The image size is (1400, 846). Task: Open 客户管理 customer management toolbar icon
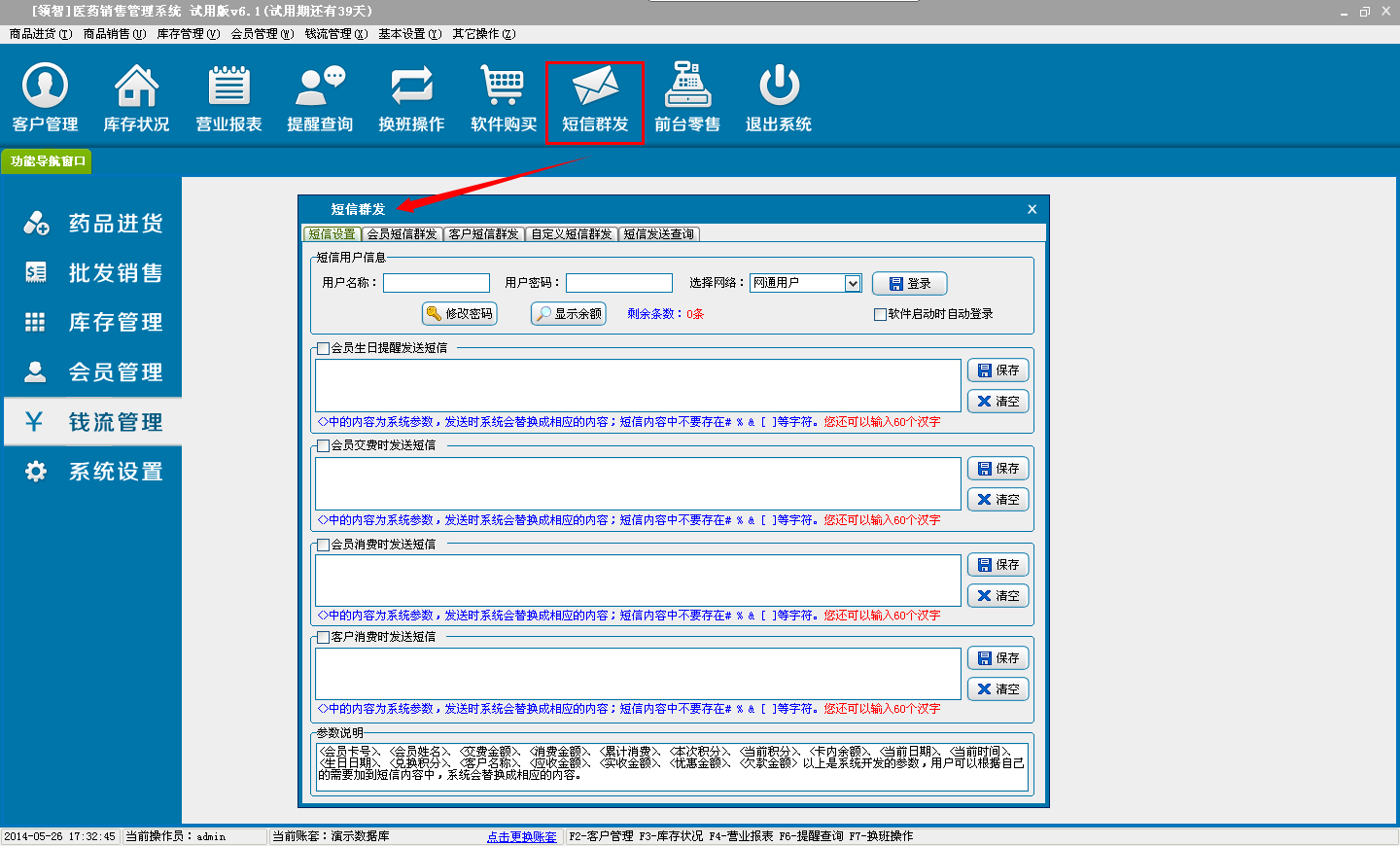pos(46,97)
